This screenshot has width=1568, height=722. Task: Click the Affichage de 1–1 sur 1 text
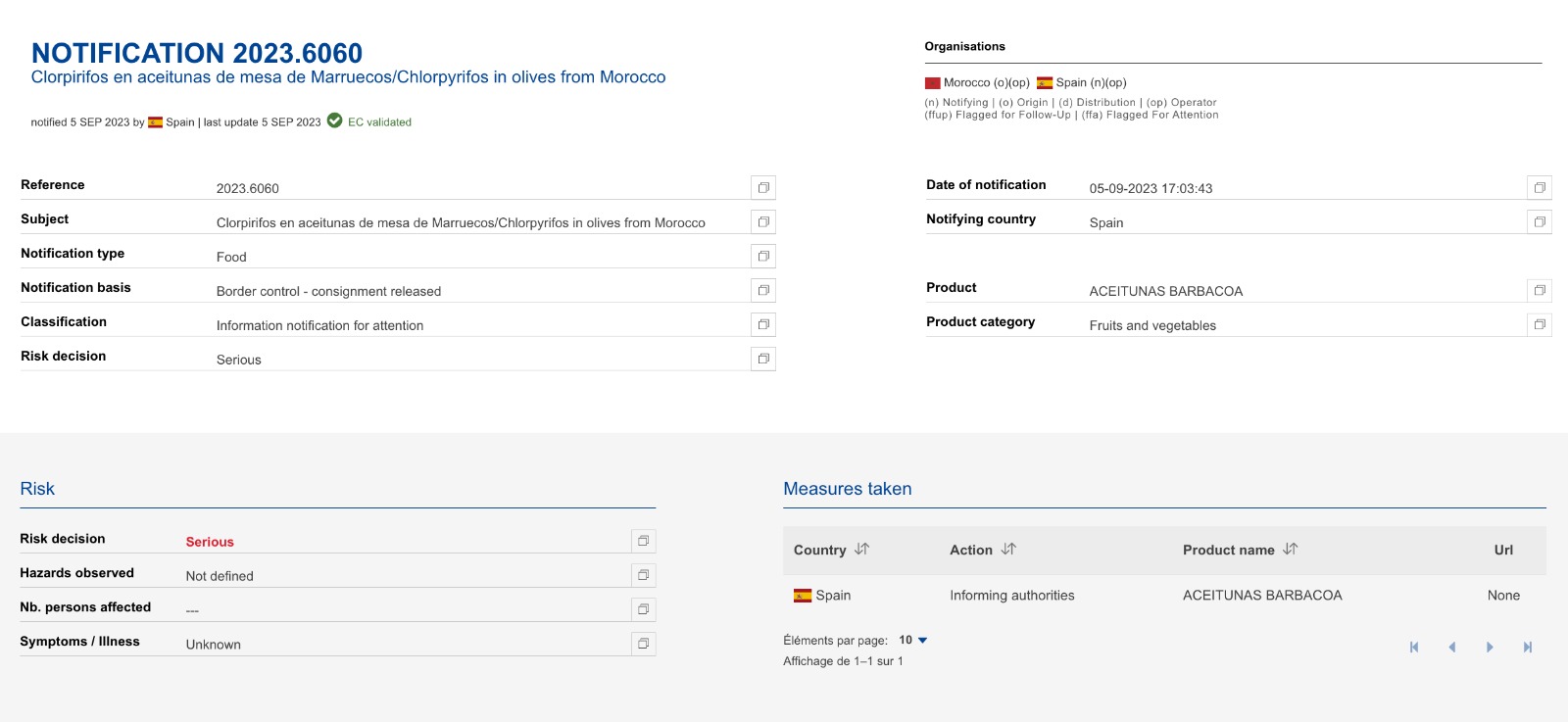(x=843, y=661)
